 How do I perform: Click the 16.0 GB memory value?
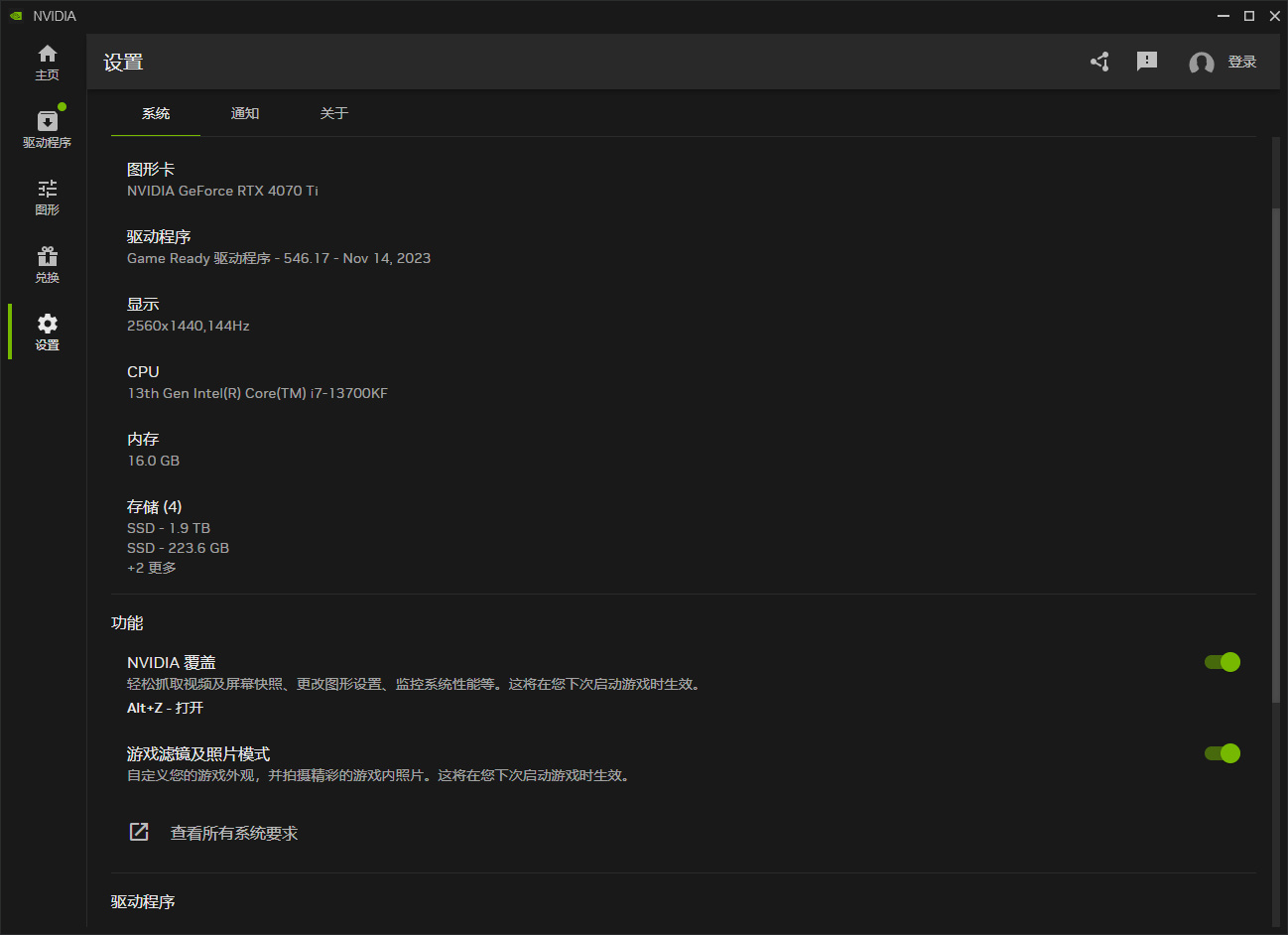click(x=154, y=461)
